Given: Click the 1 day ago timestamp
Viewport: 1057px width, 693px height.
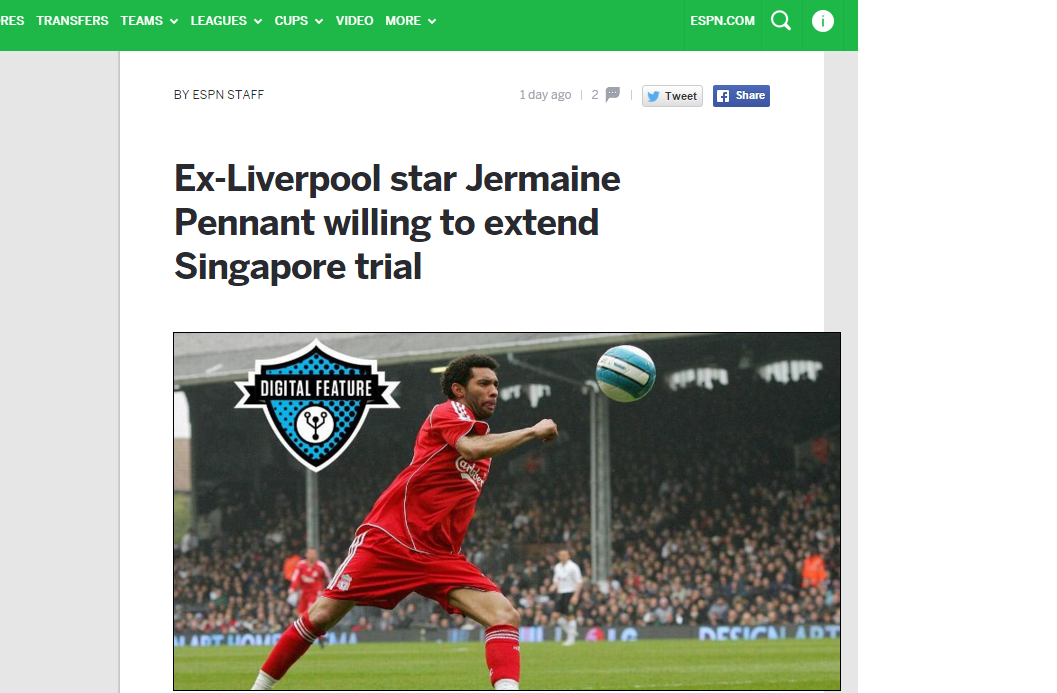Looking at the screenshot, I should coord(545,95).
